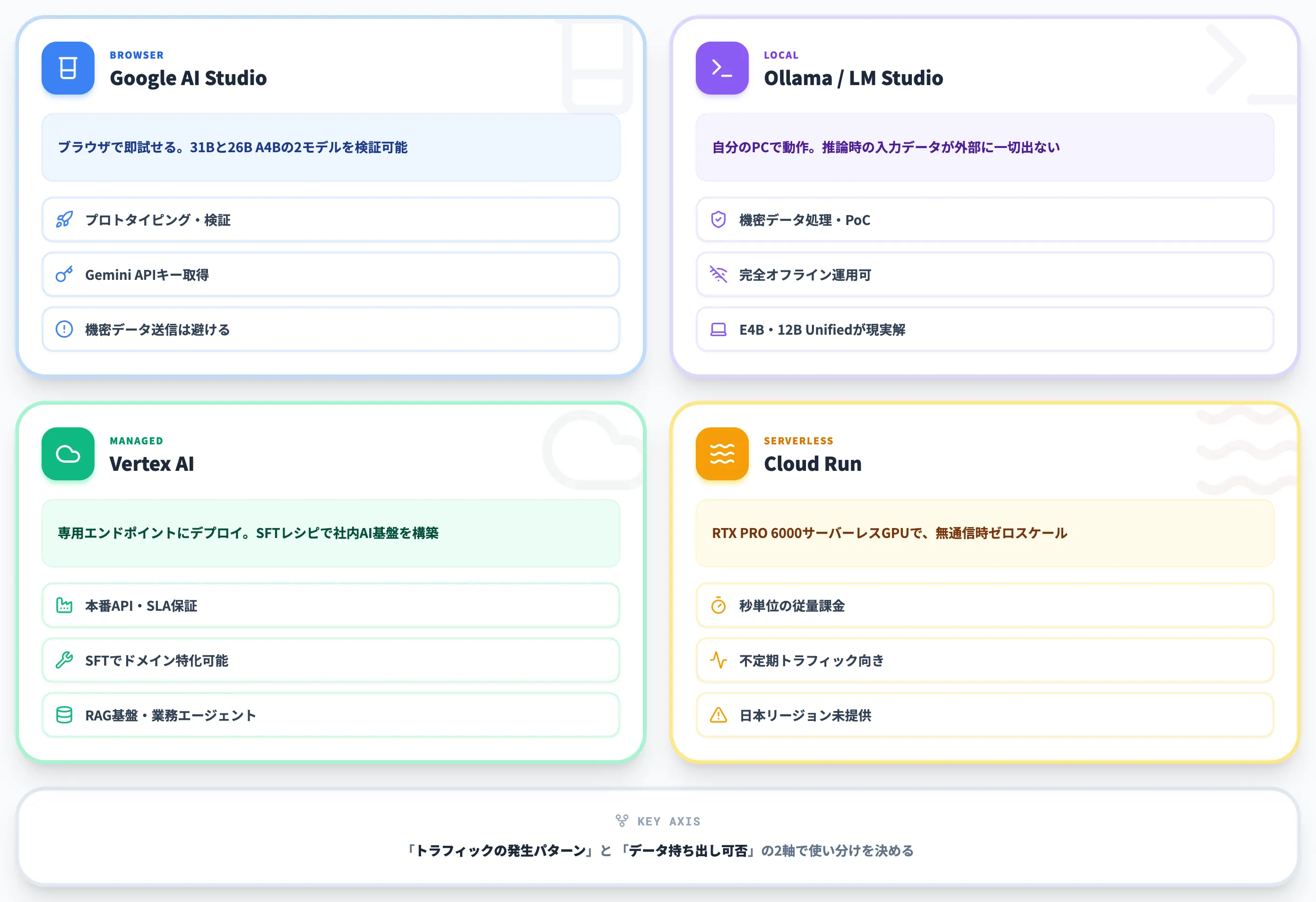The width and height of the screenshot is (1316, 902).
Task: Click the KEY AXIS label
Action: click(669, 821)
